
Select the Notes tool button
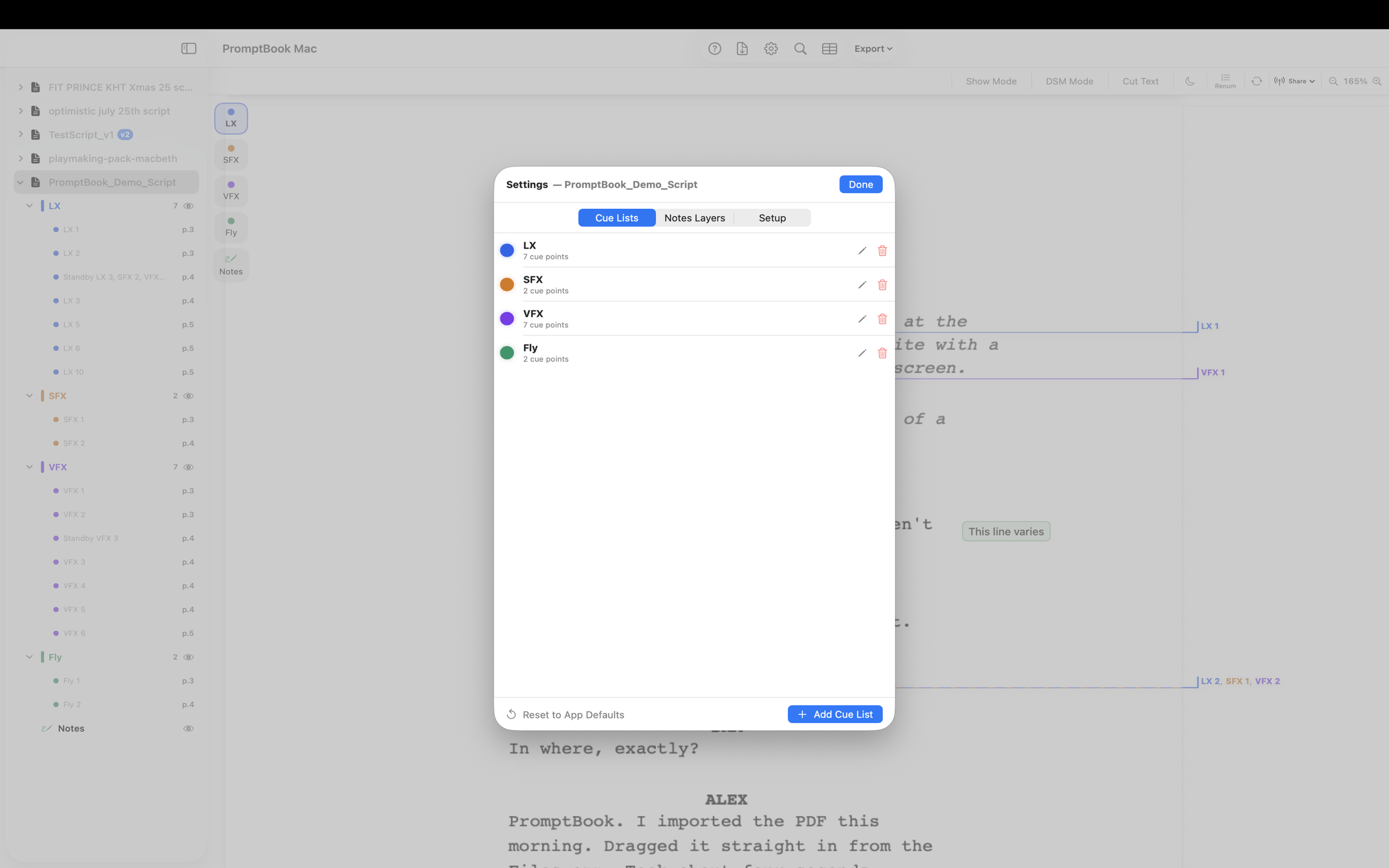[231, 265]
